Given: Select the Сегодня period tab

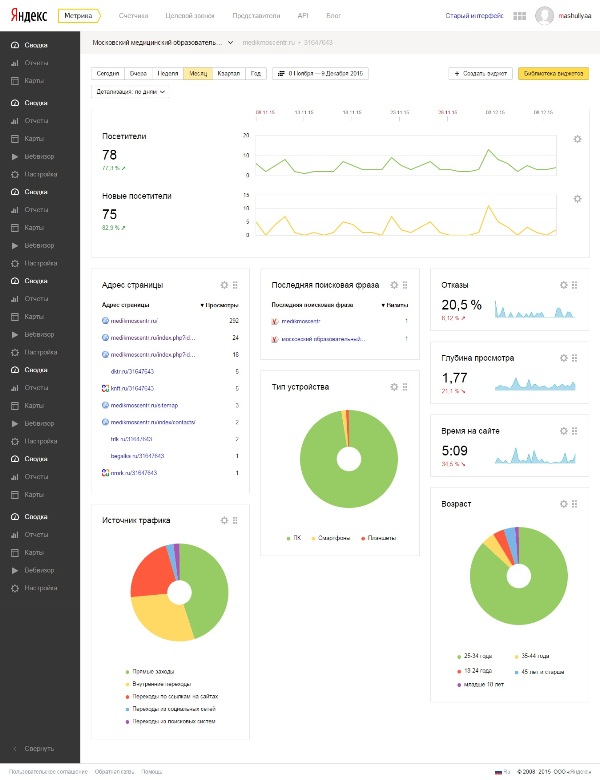Looking at the screenshot, I should (x=107, y=73).
